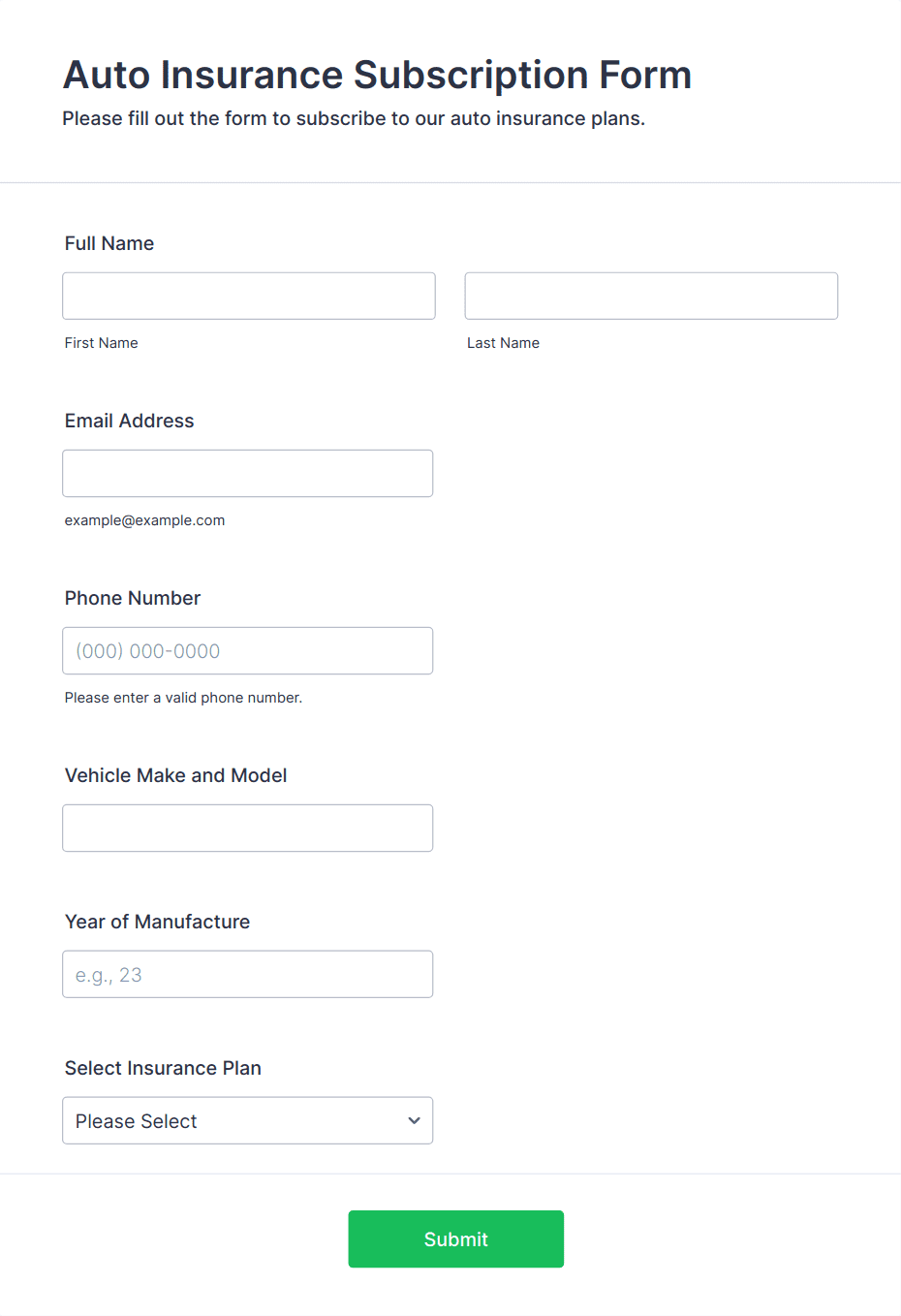Click the Vehicle Make and Model field
Image resolution: width=901 pixels, height=1316 pixels.
[x=248, y=828]
